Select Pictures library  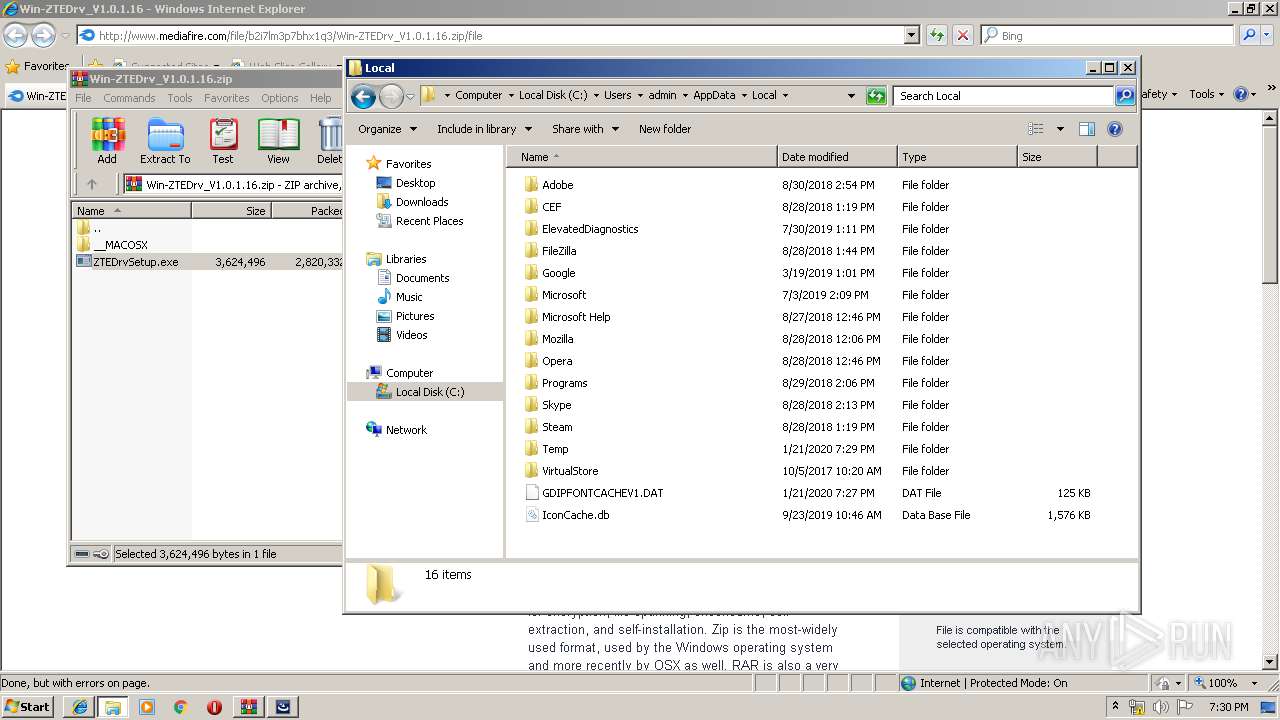pos(415,316)
